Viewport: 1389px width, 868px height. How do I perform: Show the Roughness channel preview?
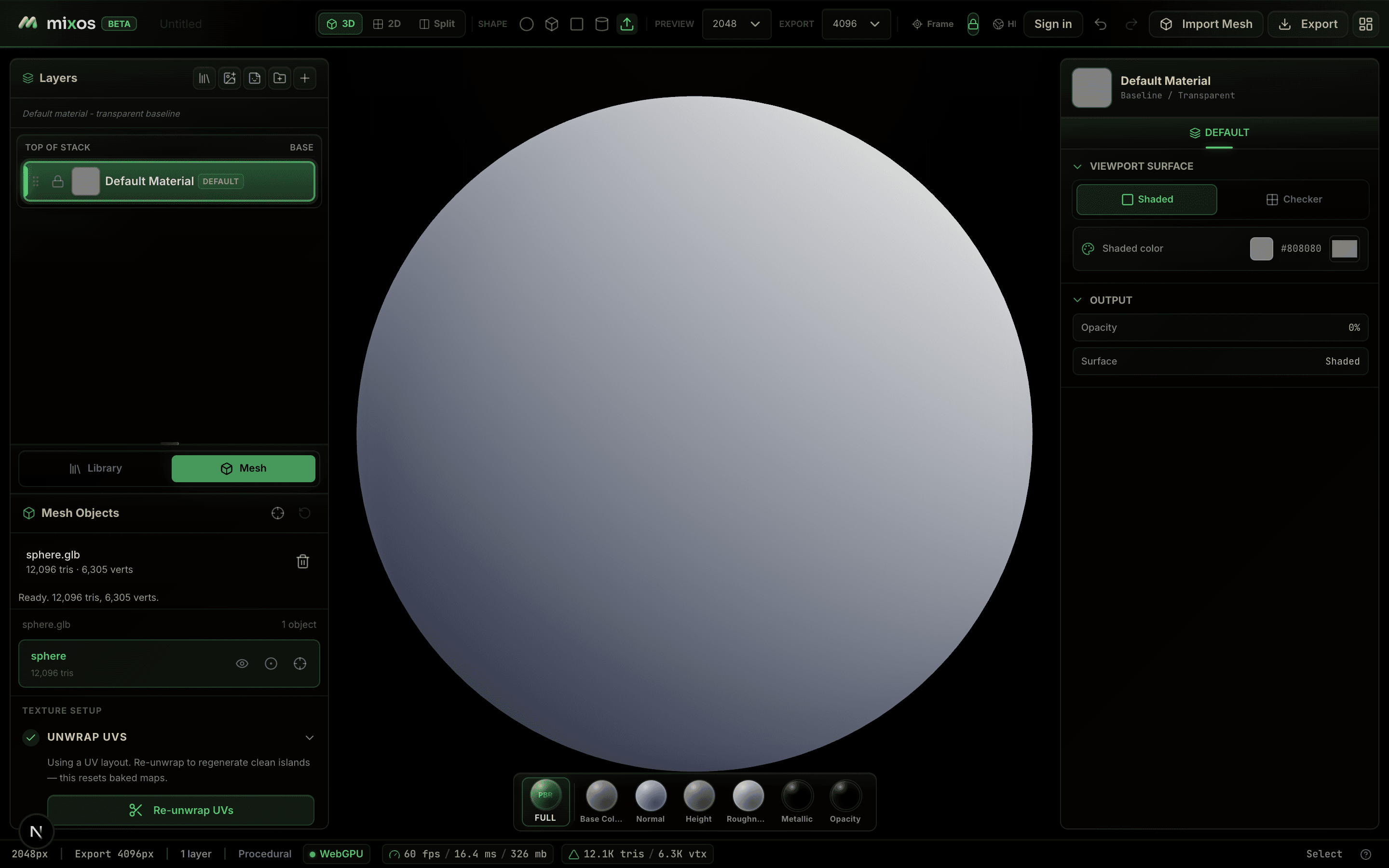746,801
